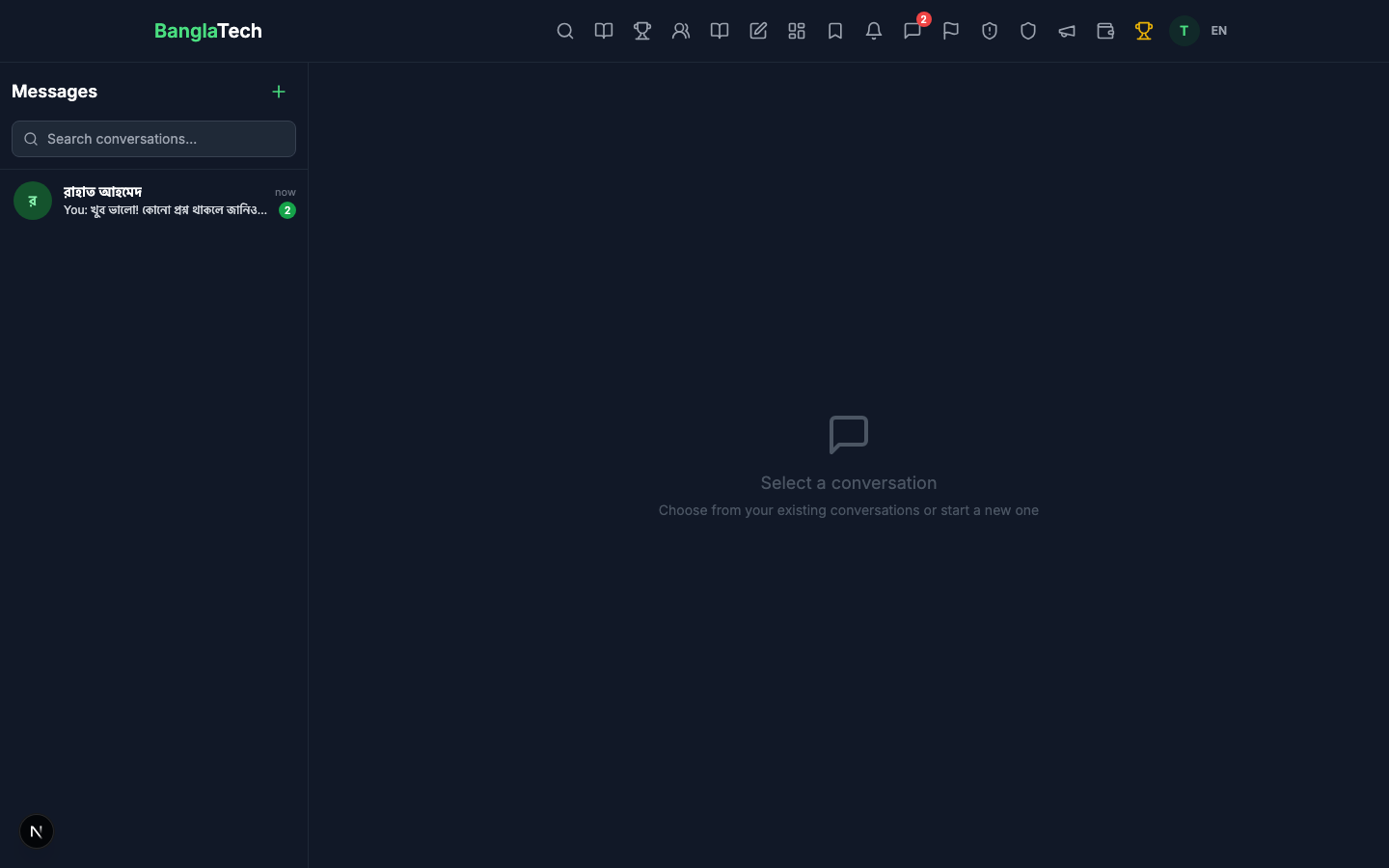Open the EN language selector
Image resolution: width=1389 pixels, height=868 pixels.
tap(1219, 31)
